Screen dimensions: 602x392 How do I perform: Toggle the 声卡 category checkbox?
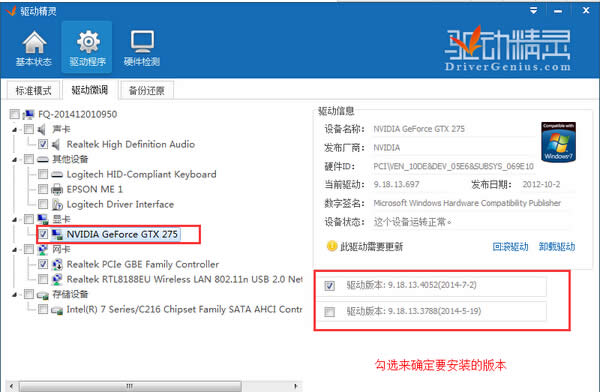tap(29, 129)
